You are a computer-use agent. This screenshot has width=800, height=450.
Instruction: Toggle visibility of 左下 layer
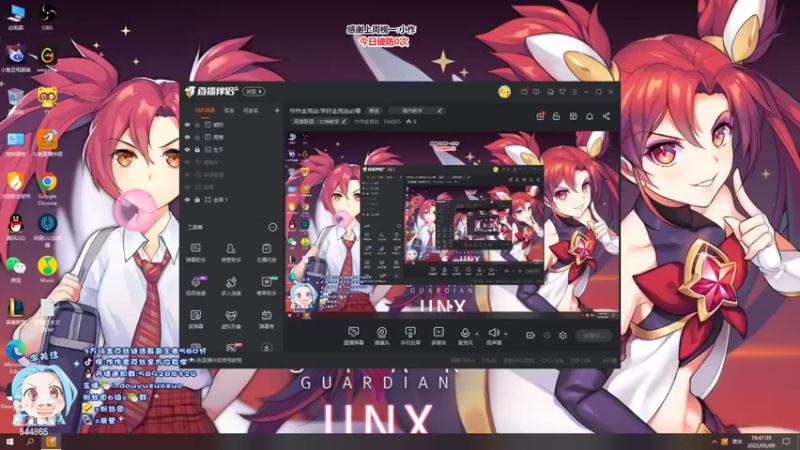(x=187, y=149)
